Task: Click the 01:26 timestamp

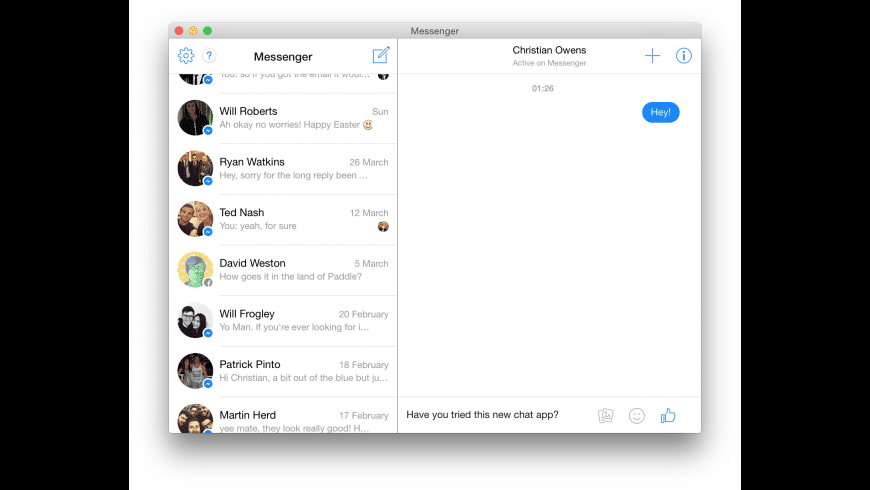Action: [543, 88]
